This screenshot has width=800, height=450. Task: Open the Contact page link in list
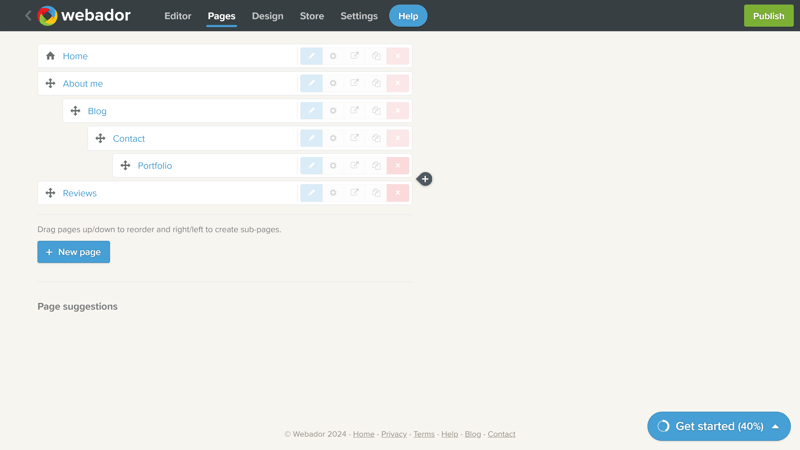(x=129, y=139)
